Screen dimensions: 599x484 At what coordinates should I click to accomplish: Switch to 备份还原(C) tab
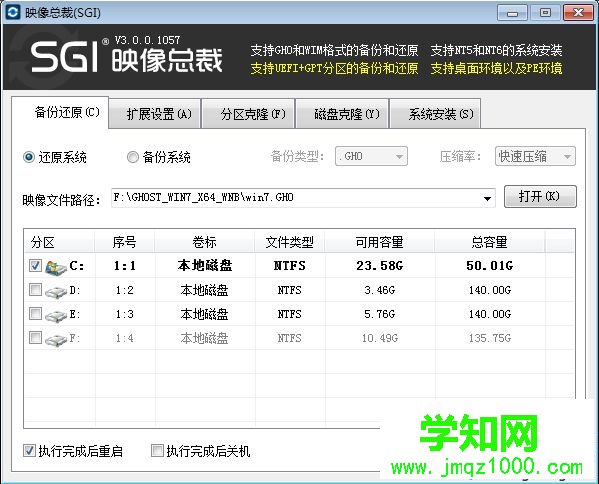point(60,113)
